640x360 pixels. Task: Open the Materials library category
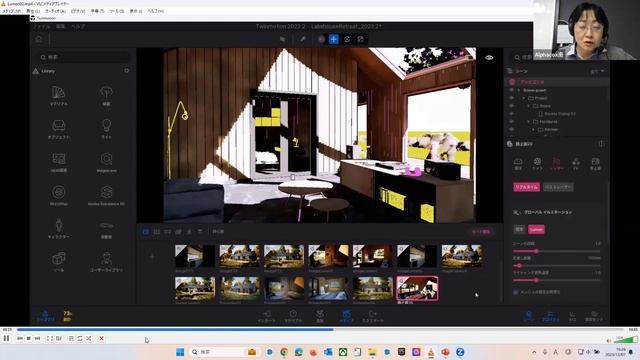59,96
